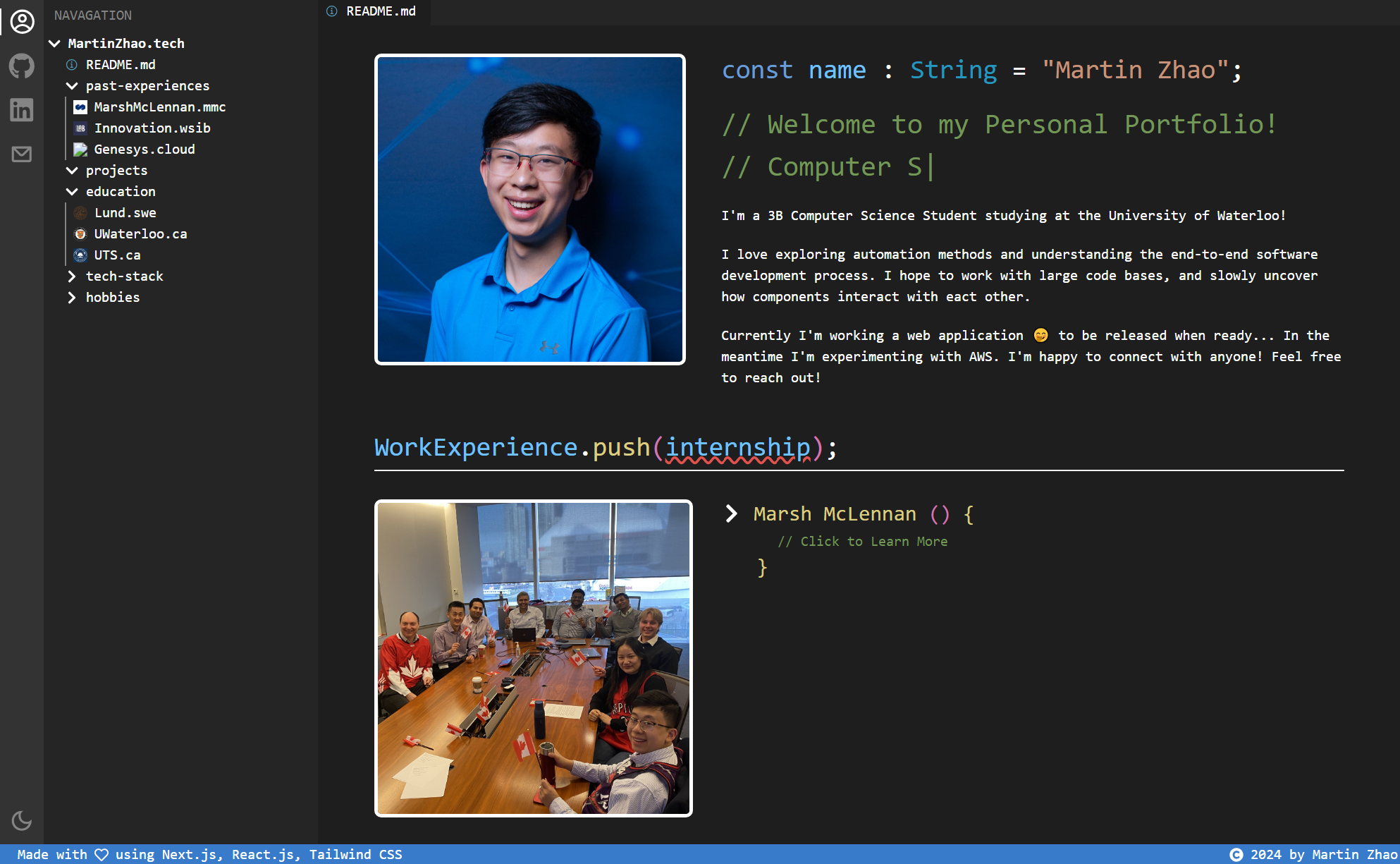Screen dimensions: 1400x864
Task: Click the UWaterloo crest icon
Action: (x=80, y=234)
